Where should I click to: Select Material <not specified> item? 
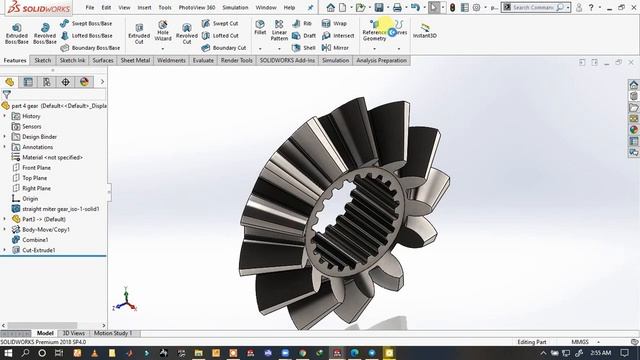point(47,158)
